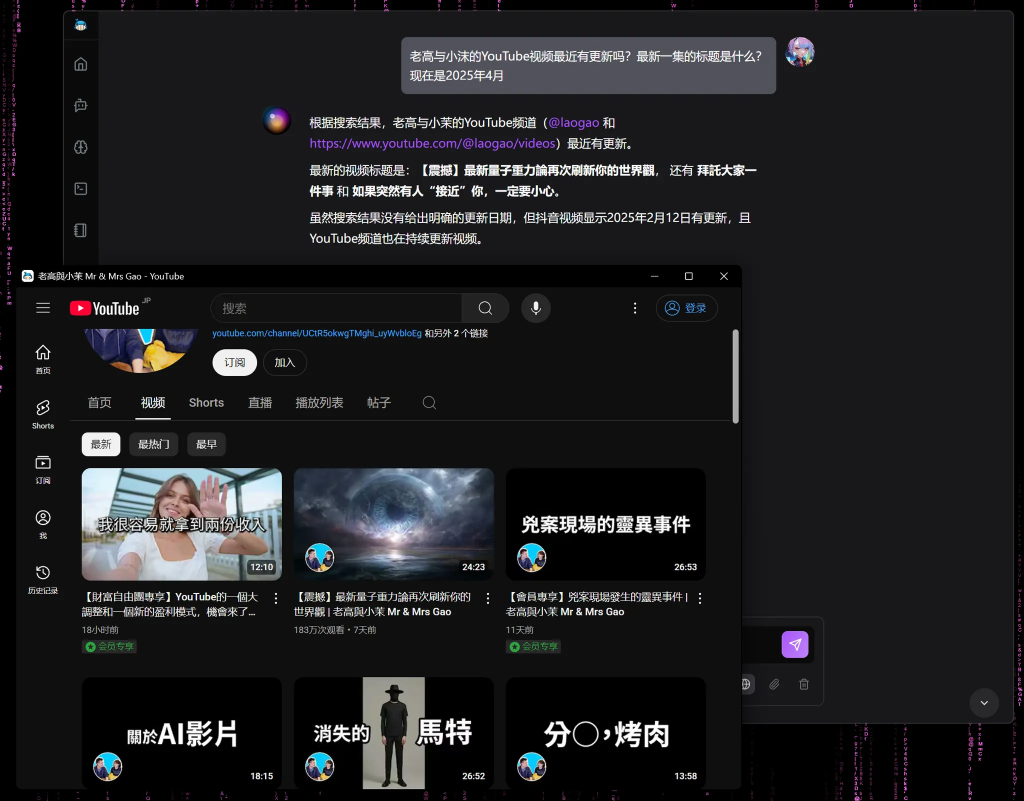Open options menu for 財富自由圈專享 video
The image size is (1024, 801).
point(276,598)
